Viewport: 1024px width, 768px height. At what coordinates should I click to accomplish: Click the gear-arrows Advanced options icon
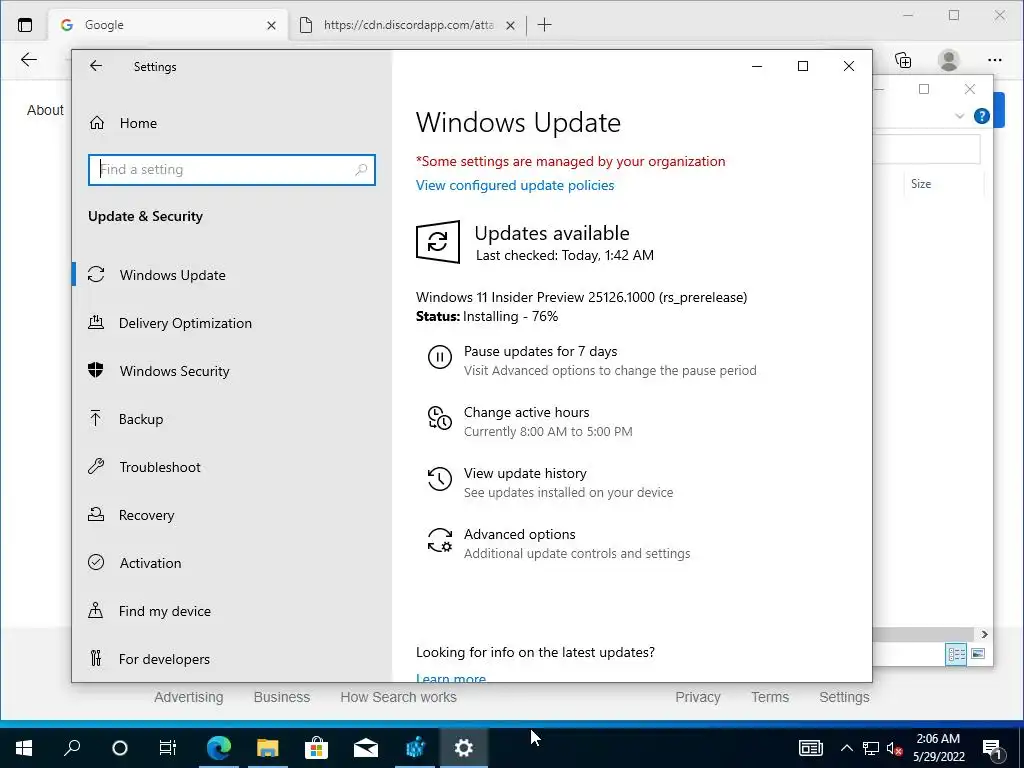click(x=440, y=540)
